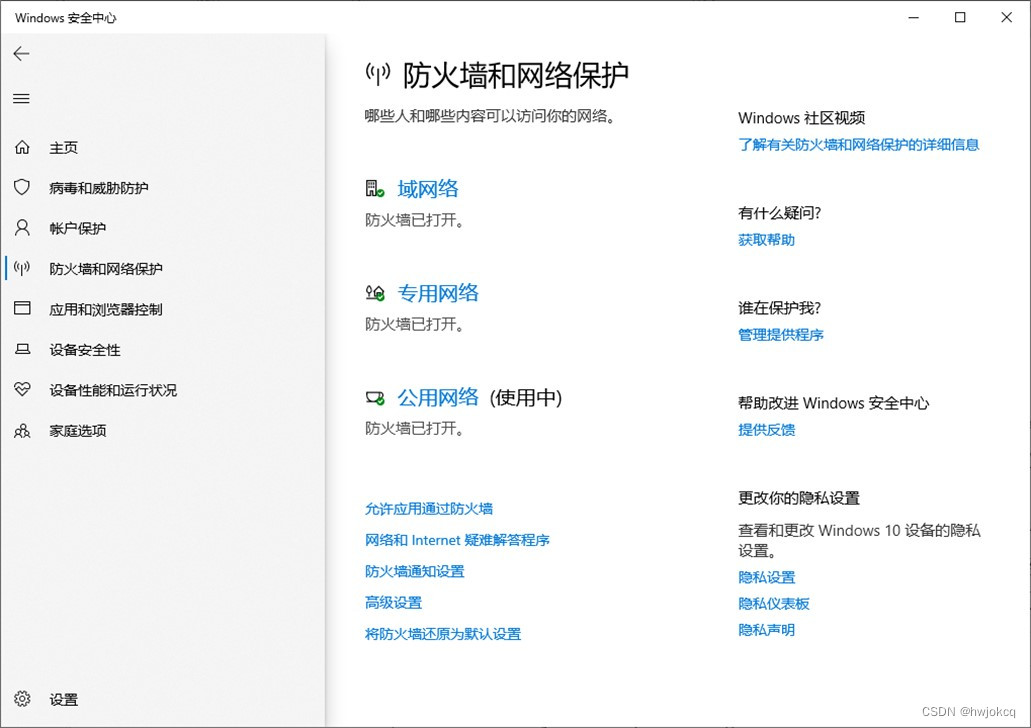Click the family icon for 家庭选项

[x=22, y=430]
